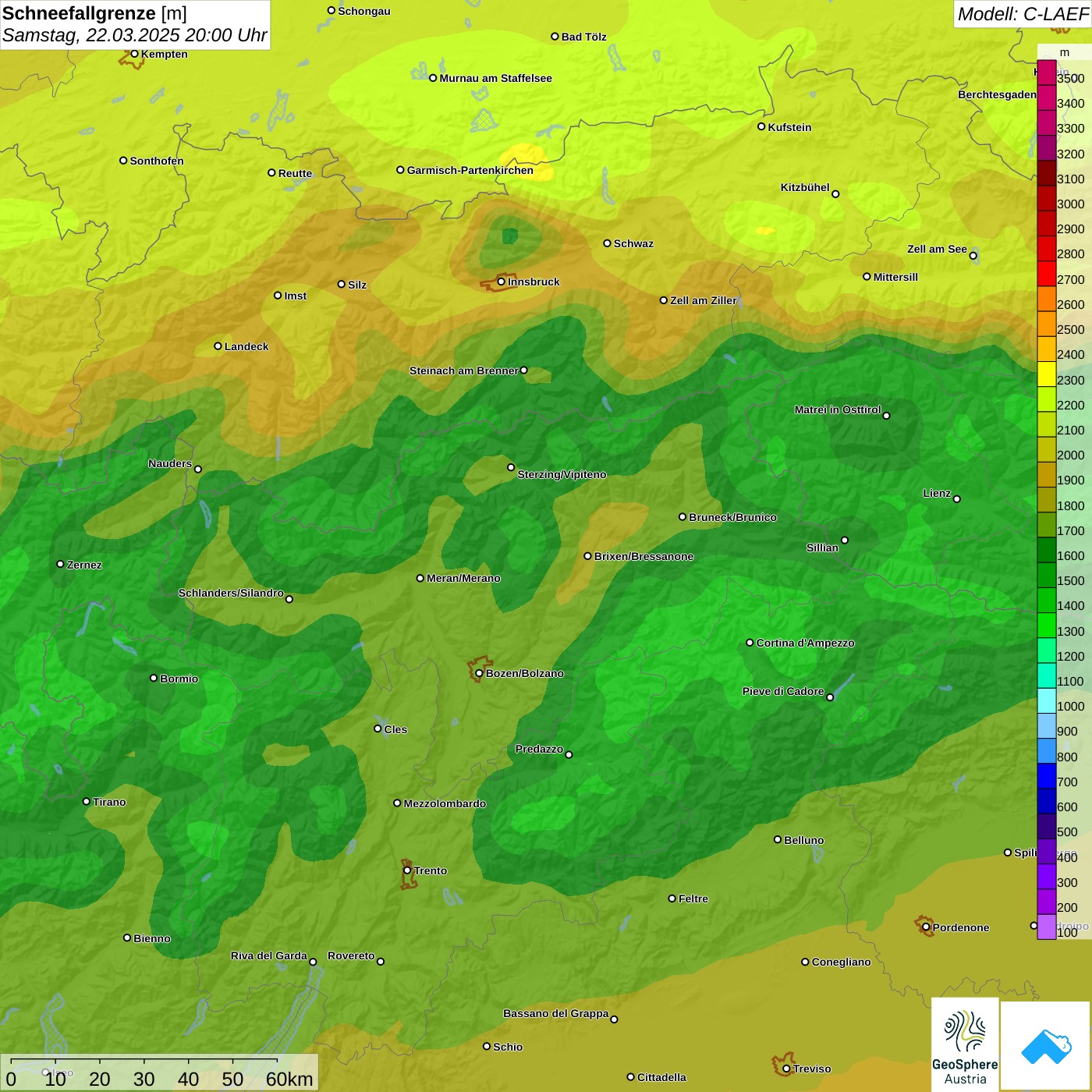Viewport: 1092px width, 1092px height.
Task: Click the blue cloud-house logo
Action: tap(1046, 1046)
